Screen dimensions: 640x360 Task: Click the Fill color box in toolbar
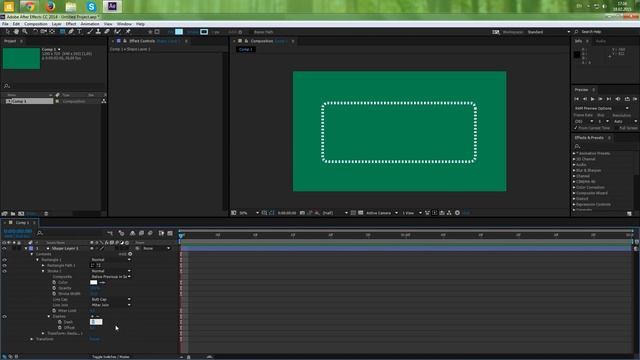pyautogui.click(x=179, y=32)
